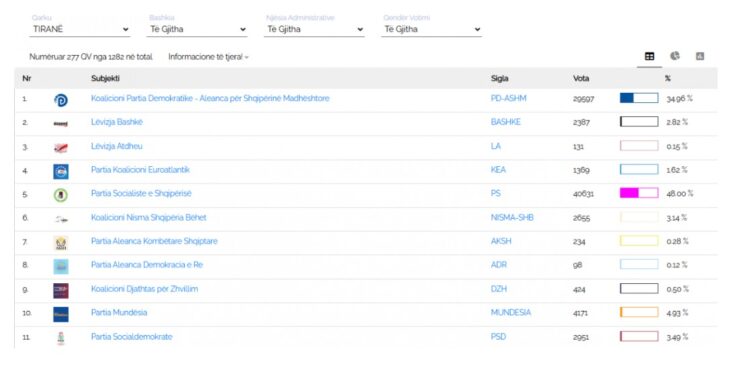
Task: Click the Partia Aleanca Kombëtare Shqiptare logo
Action: click(x=61, y=243)
